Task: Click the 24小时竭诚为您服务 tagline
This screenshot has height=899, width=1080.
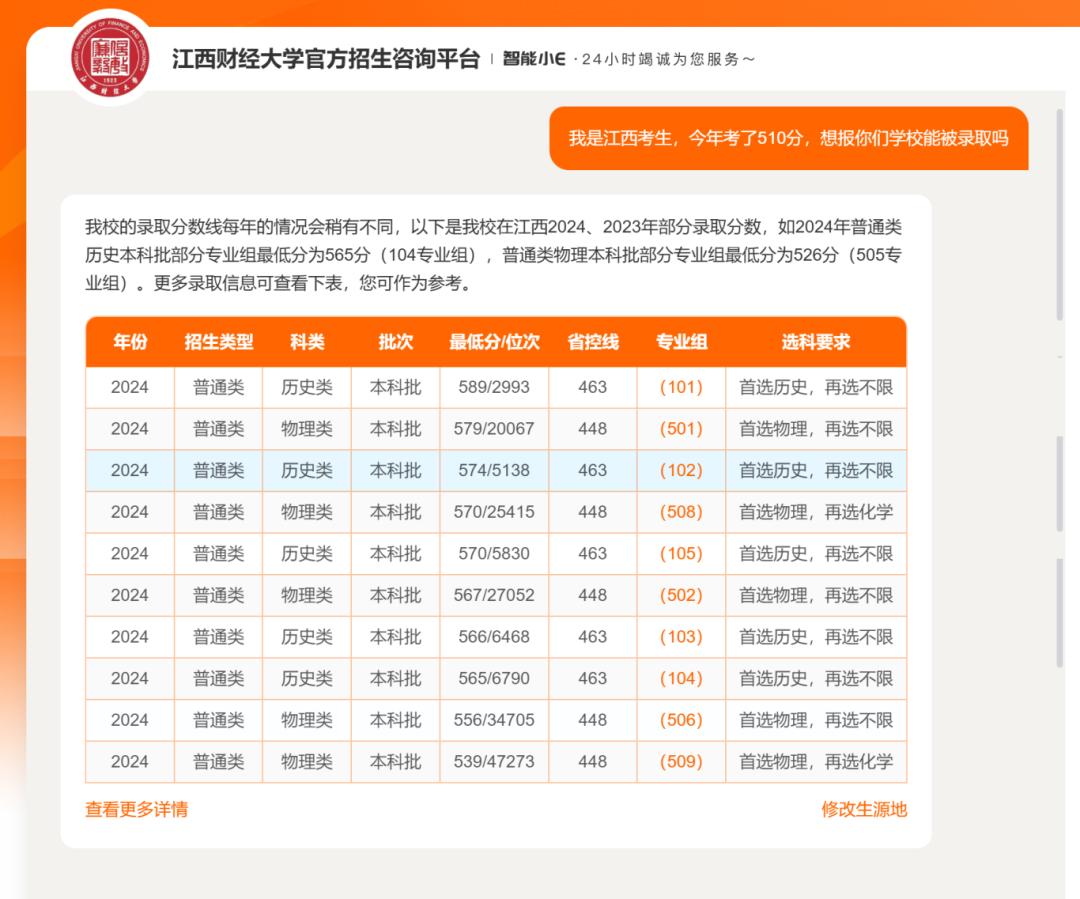Action: pyautogui.click(x=668, y=59)
